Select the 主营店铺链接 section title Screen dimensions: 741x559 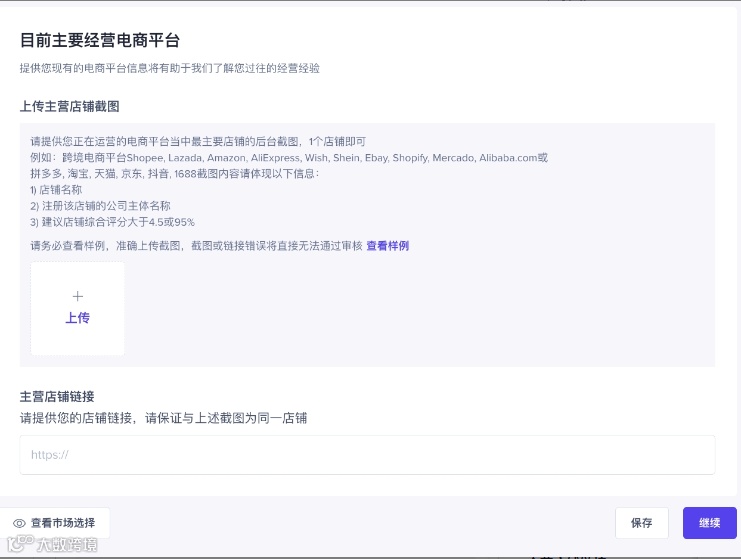[x=57, y=396]
